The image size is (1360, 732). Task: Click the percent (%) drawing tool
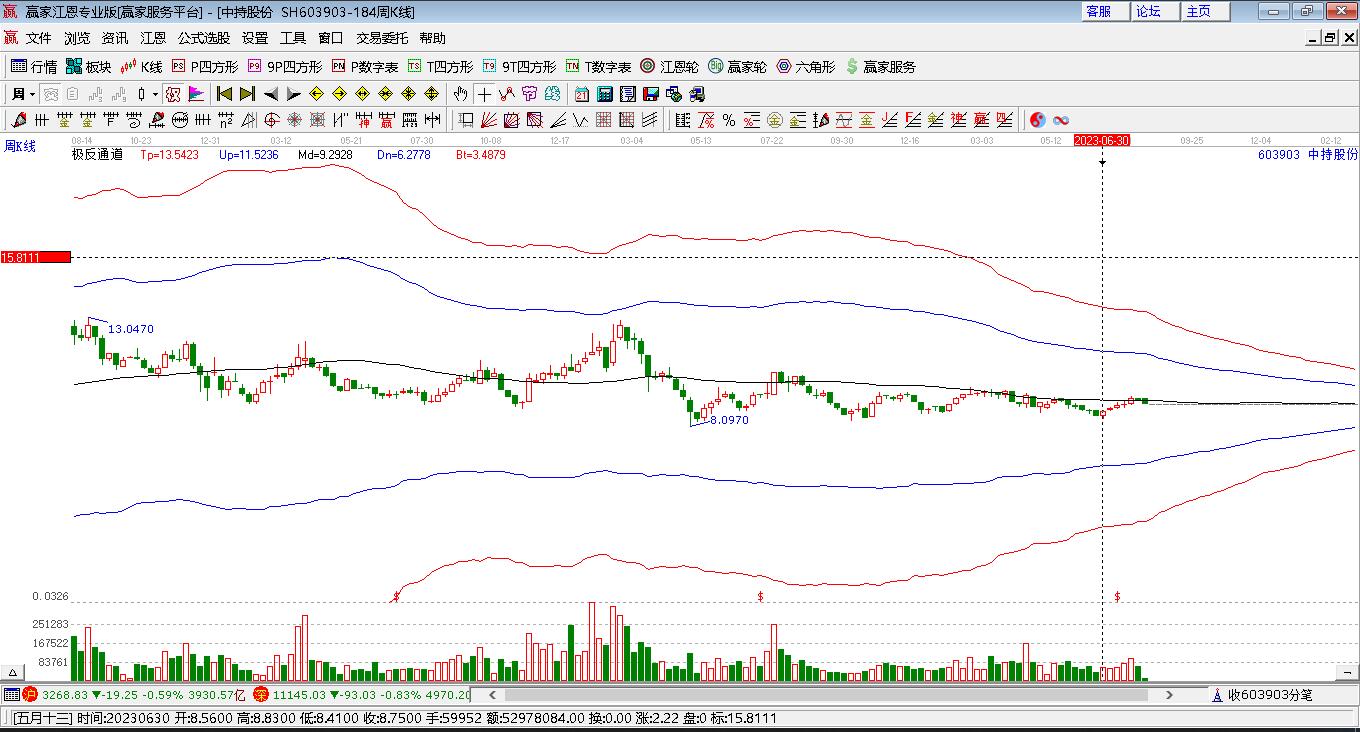tap(729, 120)
